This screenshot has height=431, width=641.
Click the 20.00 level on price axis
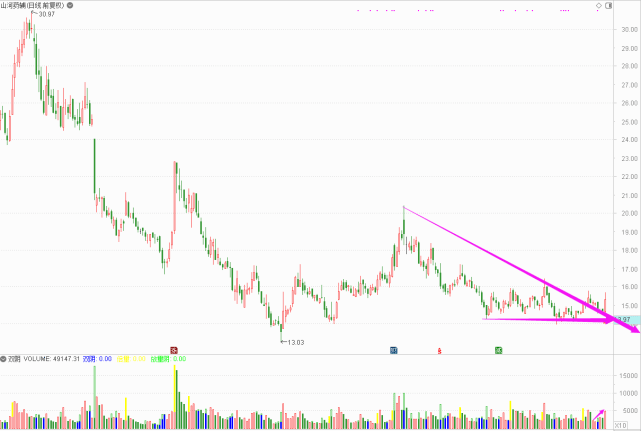(628, 213)
